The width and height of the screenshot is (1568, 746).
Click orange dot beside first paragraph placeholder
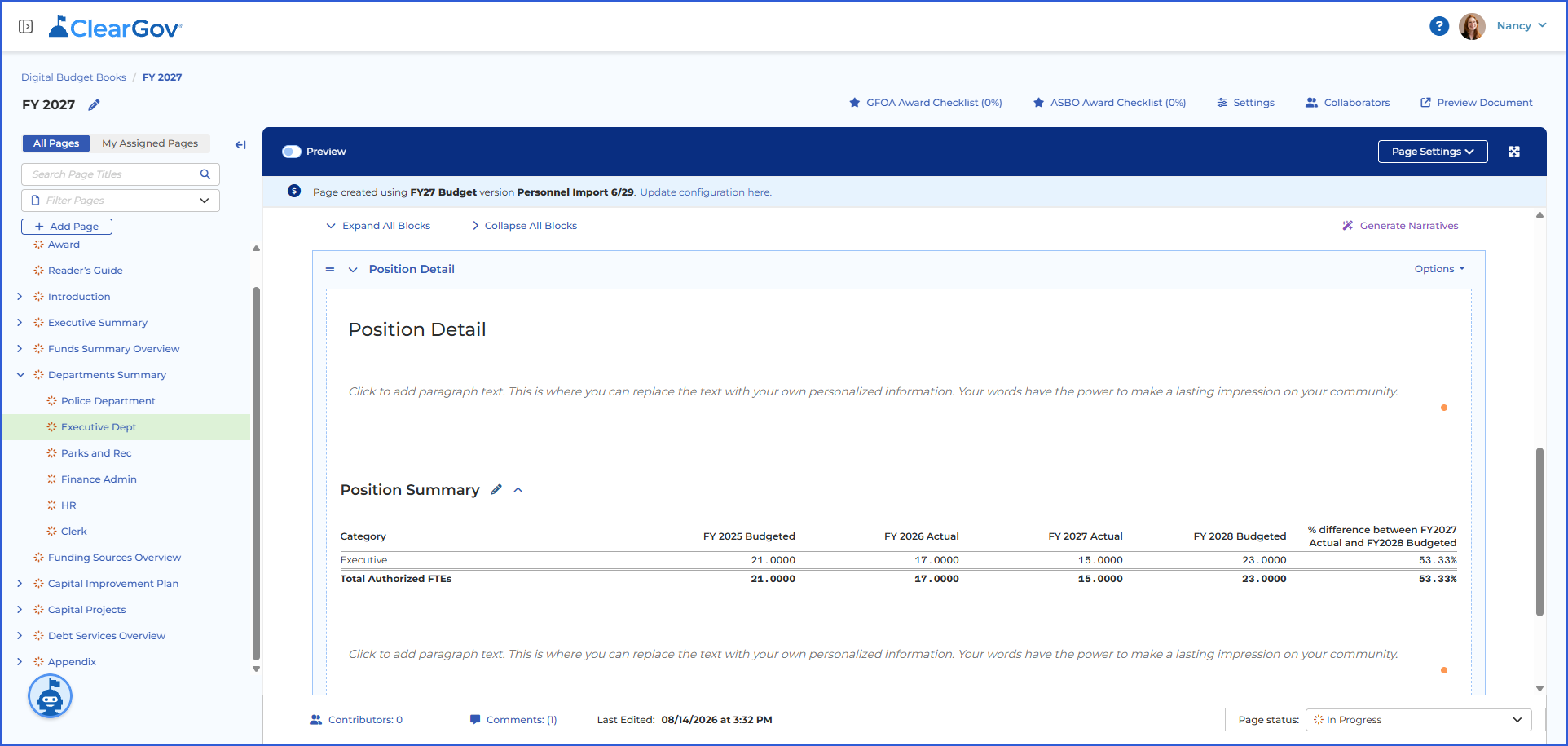click(1444, 408)
